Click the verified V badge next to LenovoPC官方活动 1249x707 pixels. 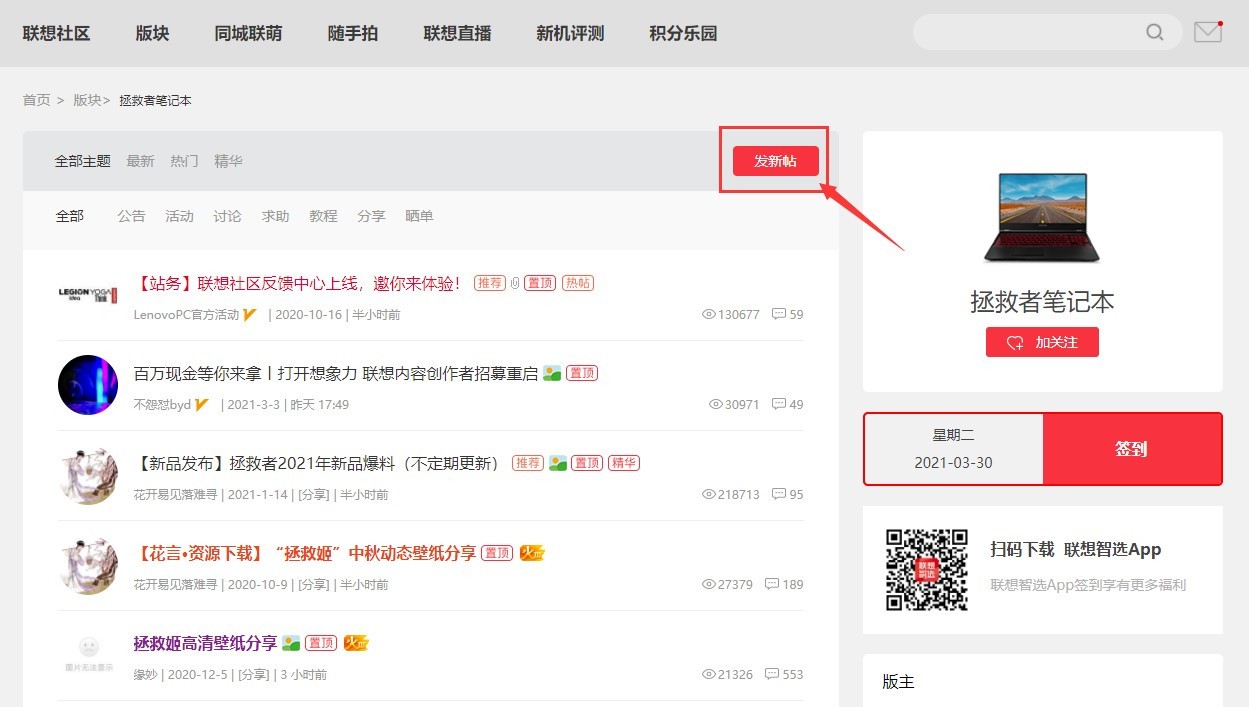pos(250,314)
